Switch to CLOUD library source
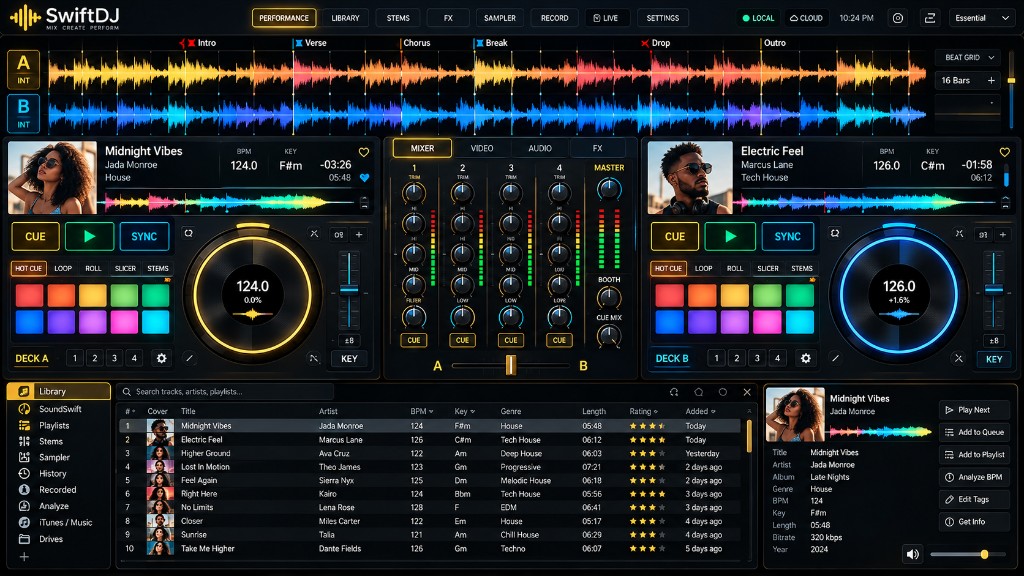This screenshot has height=576, width=1024. (806, 18)
